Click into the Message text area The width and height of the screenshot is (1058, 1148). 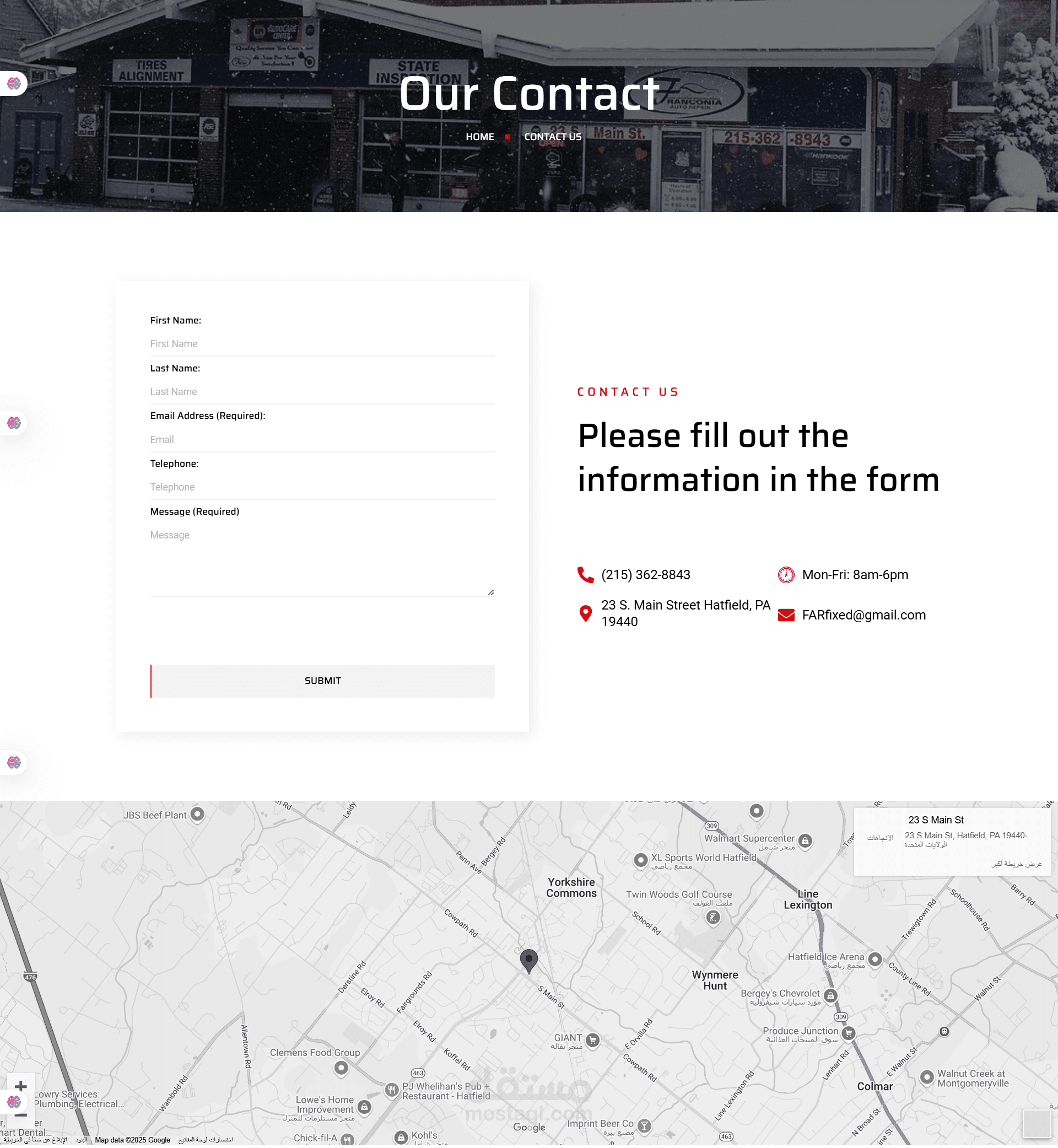[322, 561]
